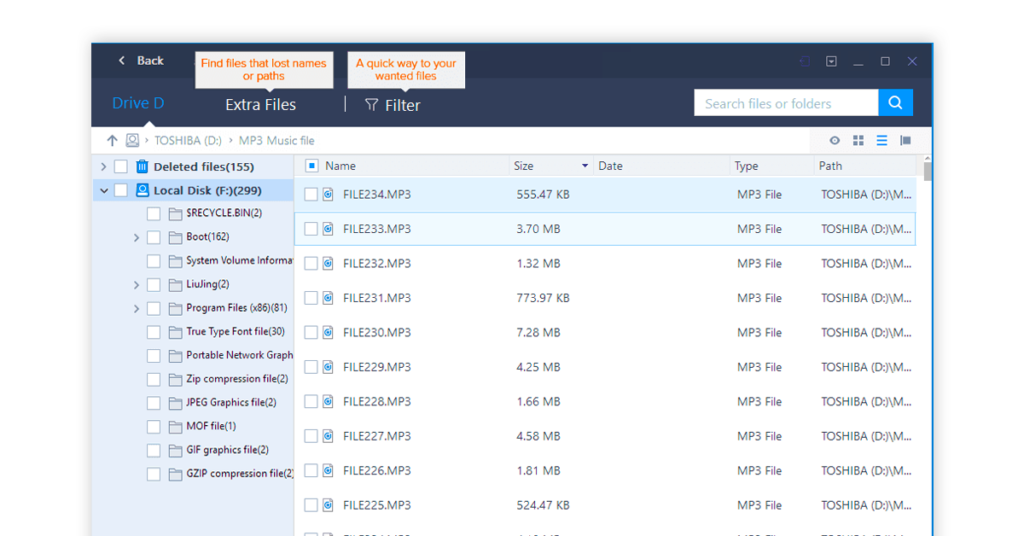The height and width of the screenshot is (536, 1024).
Task: Click the Search files or folders field
Action: point(786,103)
